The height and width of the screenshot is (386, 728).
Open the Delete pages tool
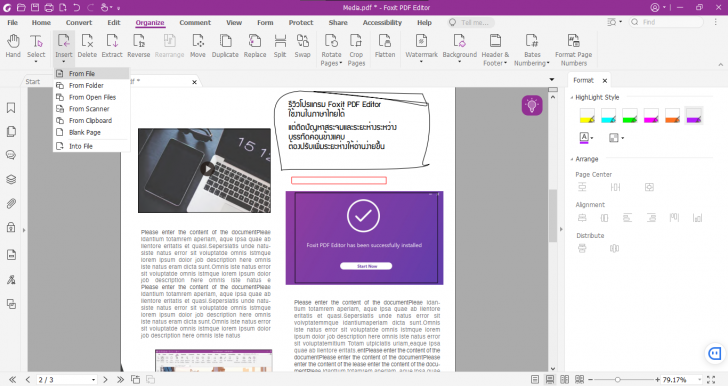87,46
